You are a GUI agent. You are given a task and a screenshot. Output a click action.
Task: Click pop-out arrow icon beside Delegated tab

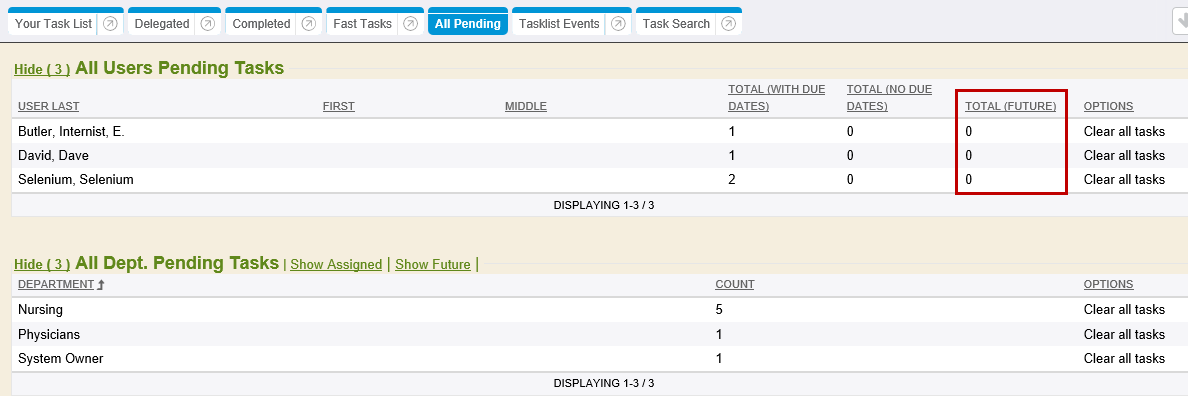point(208,24)
